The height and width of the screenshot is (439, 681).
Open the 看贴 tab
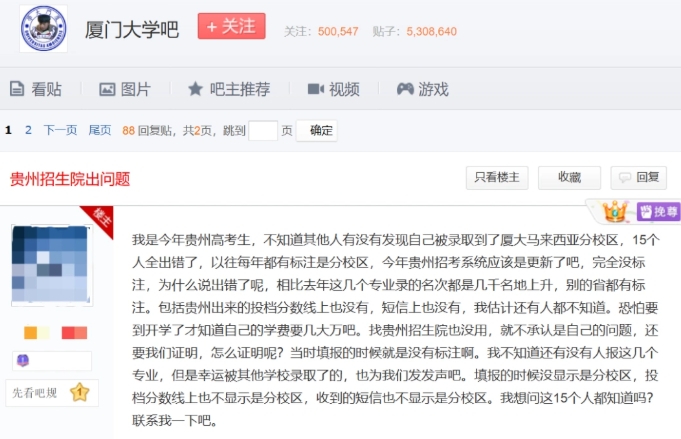point(36,89)
